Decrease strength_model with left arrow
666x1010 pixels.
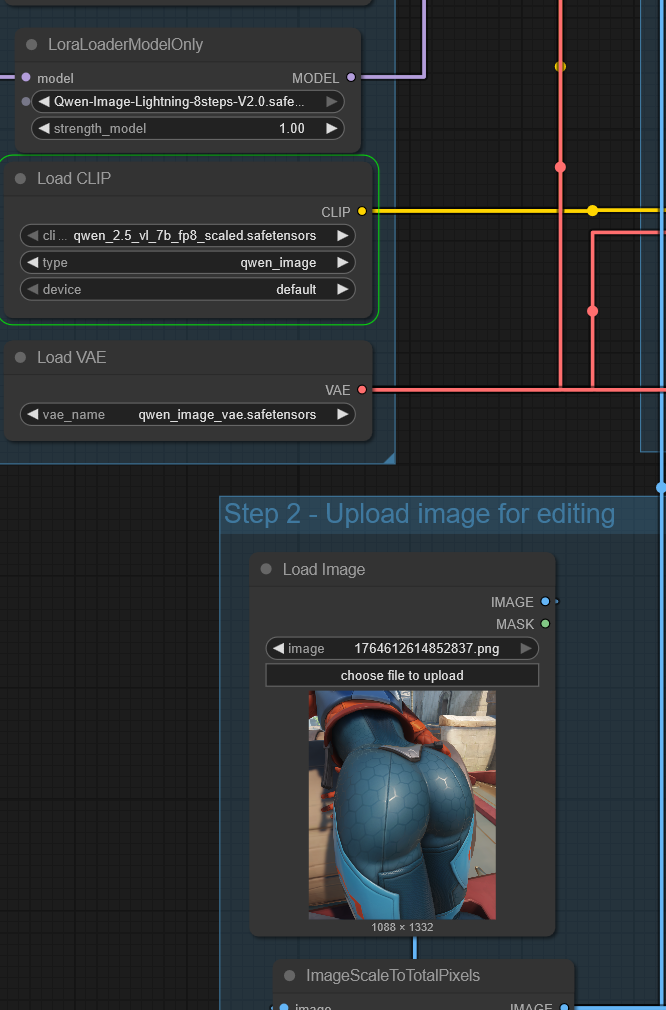[x=44, y=128]
